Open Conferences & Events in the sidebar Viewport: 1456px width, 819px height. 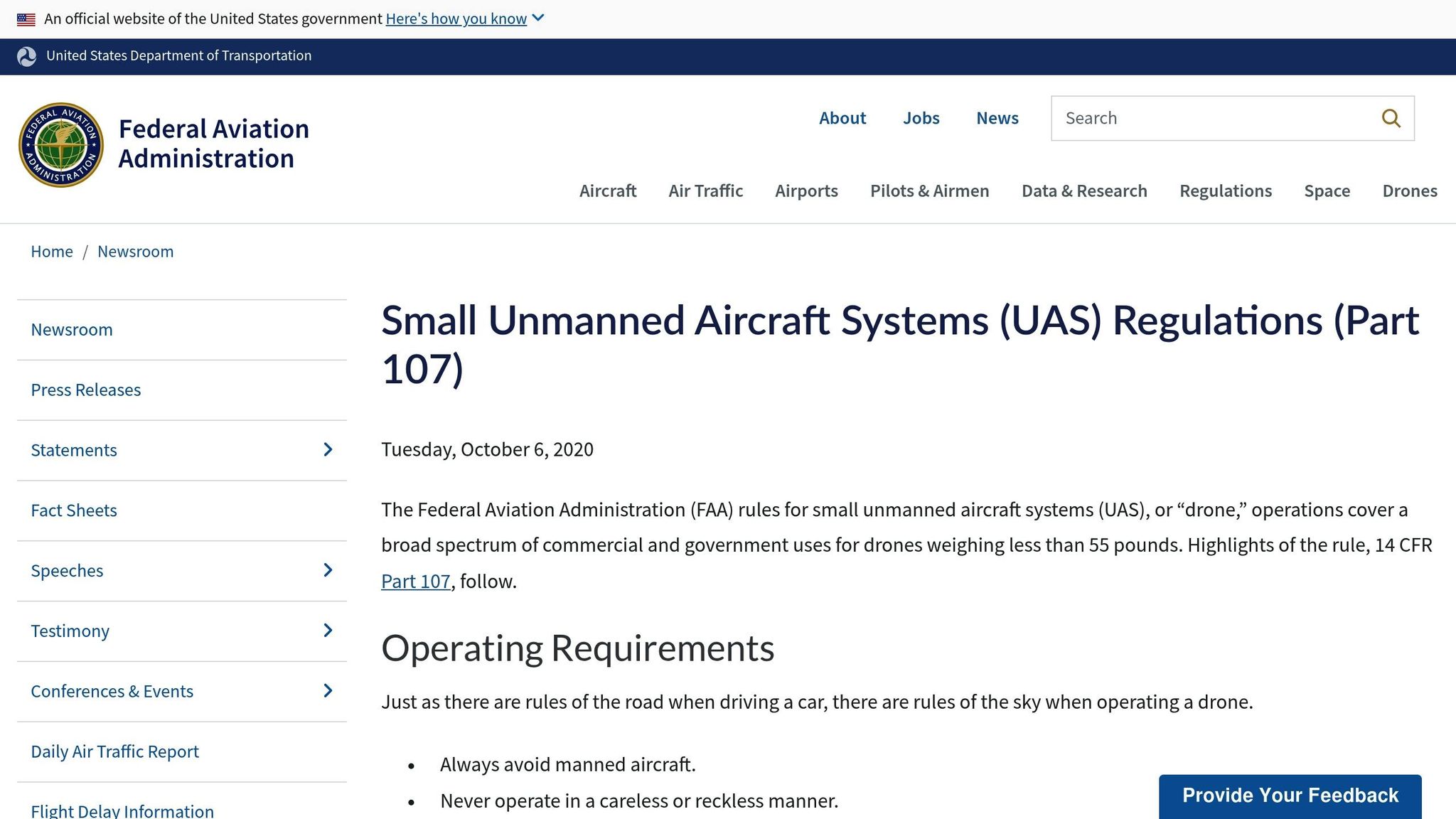pos(112,692)
